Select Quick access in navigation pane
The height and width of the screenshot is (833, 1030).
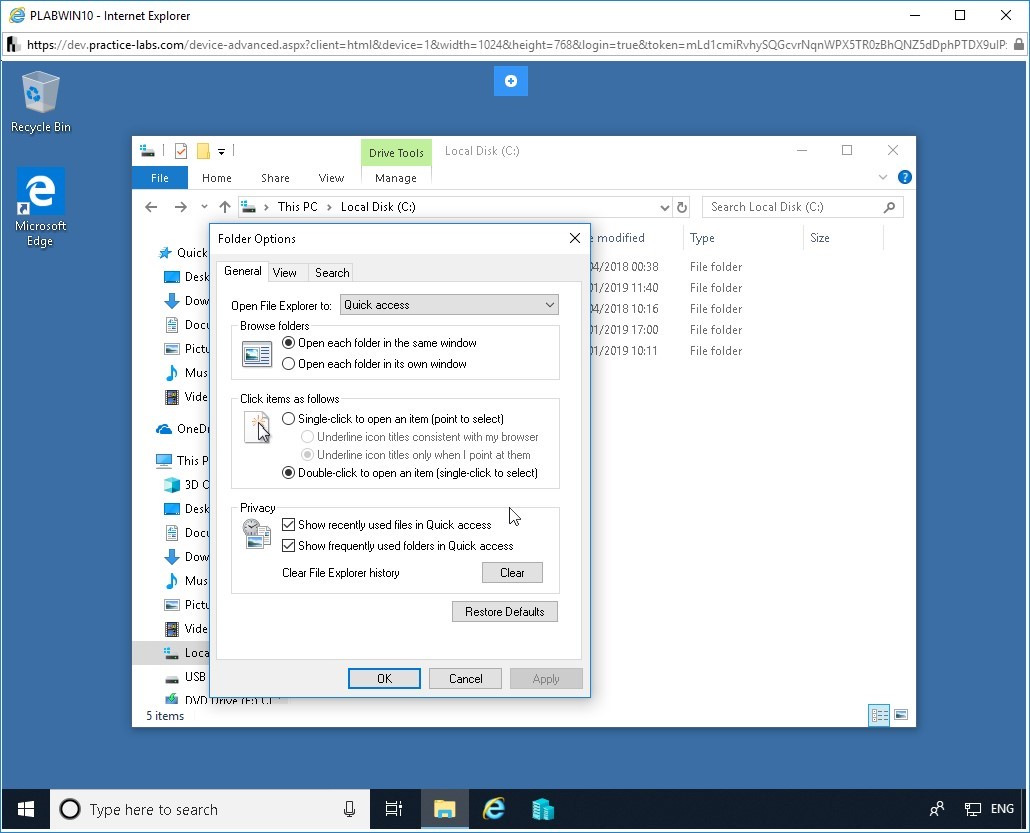tap(185, 253)
